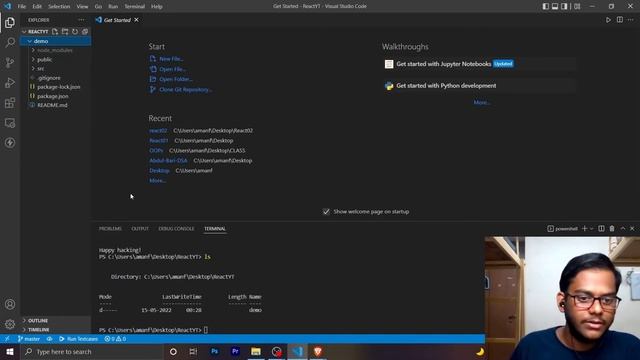640x360 pixels.
Task: Open the Terminal menu
Action: (135, 6)
